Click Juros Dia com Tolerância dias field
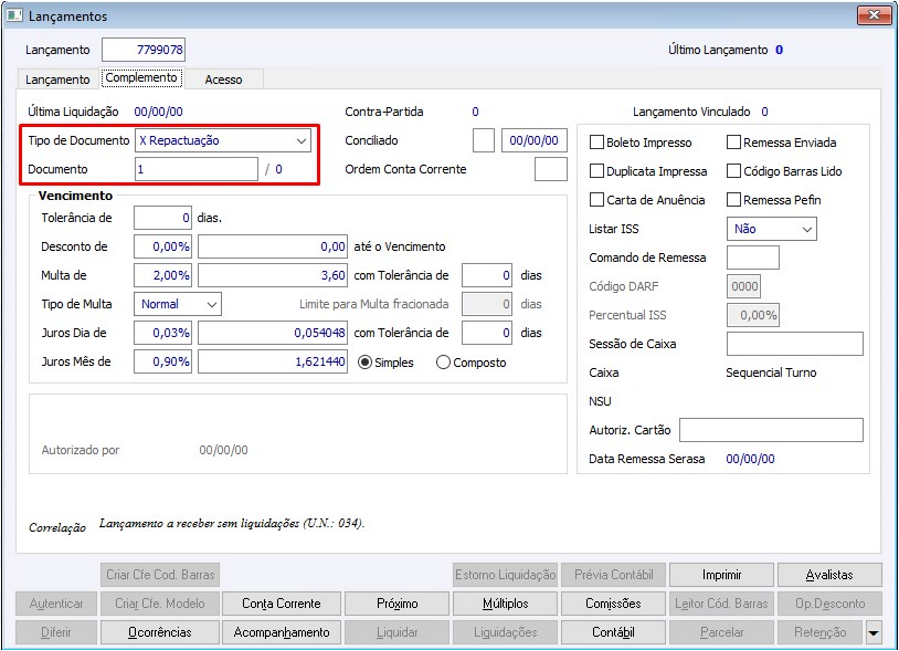 [487, 333]
